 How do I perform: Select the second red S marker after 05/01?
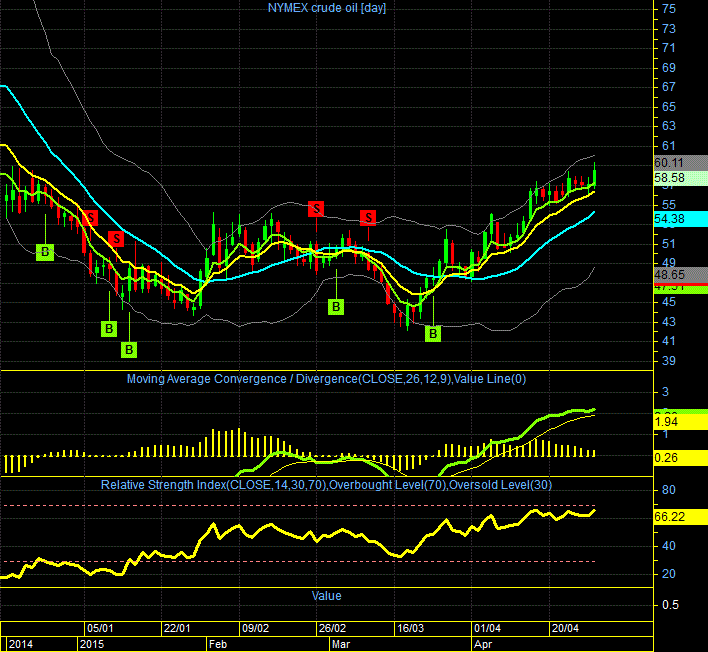[116, 238]
